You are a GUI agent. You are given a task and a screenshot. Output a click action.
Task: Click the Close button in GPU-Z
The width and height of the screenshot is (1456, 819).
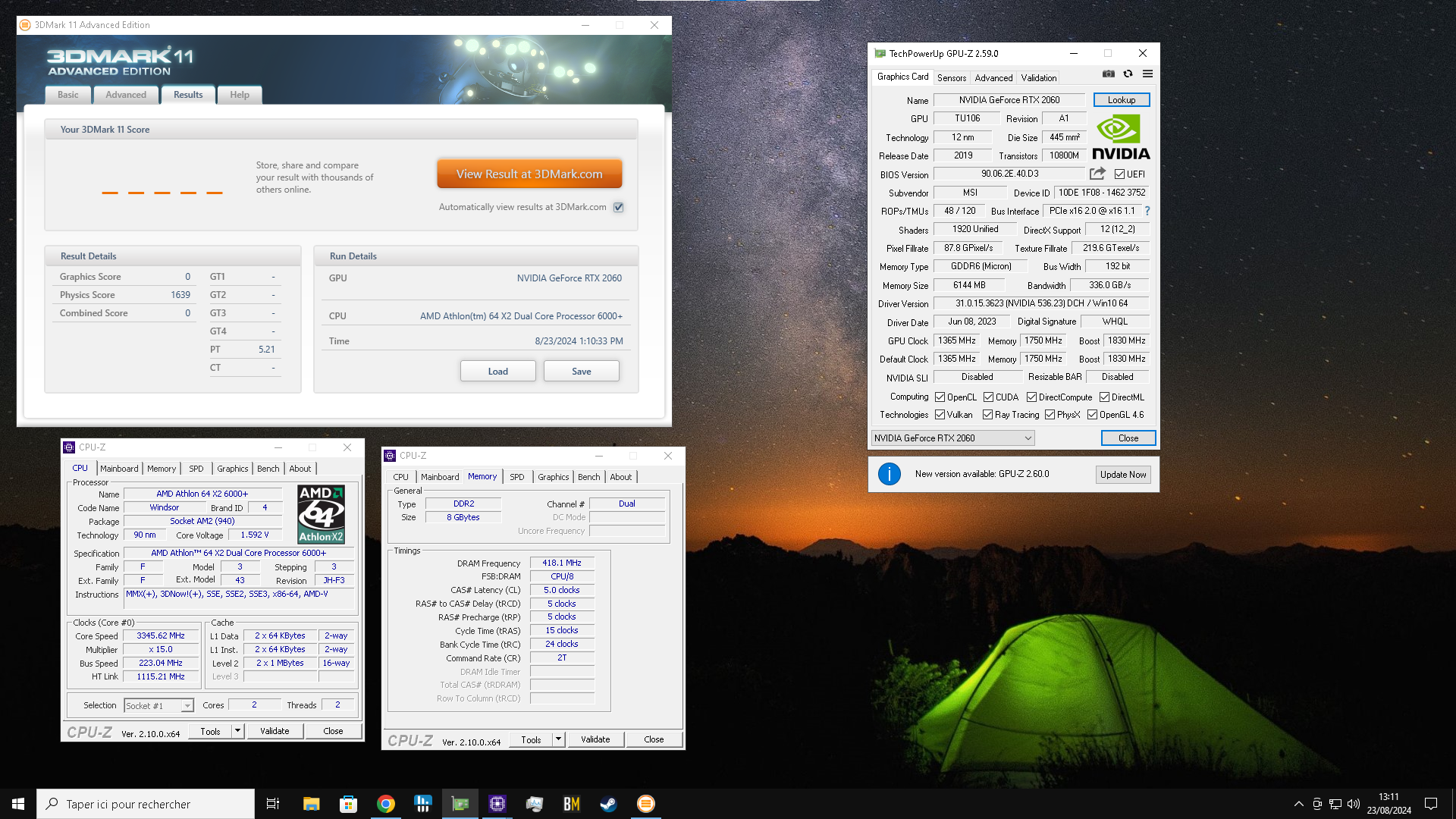pos(1128,438)
